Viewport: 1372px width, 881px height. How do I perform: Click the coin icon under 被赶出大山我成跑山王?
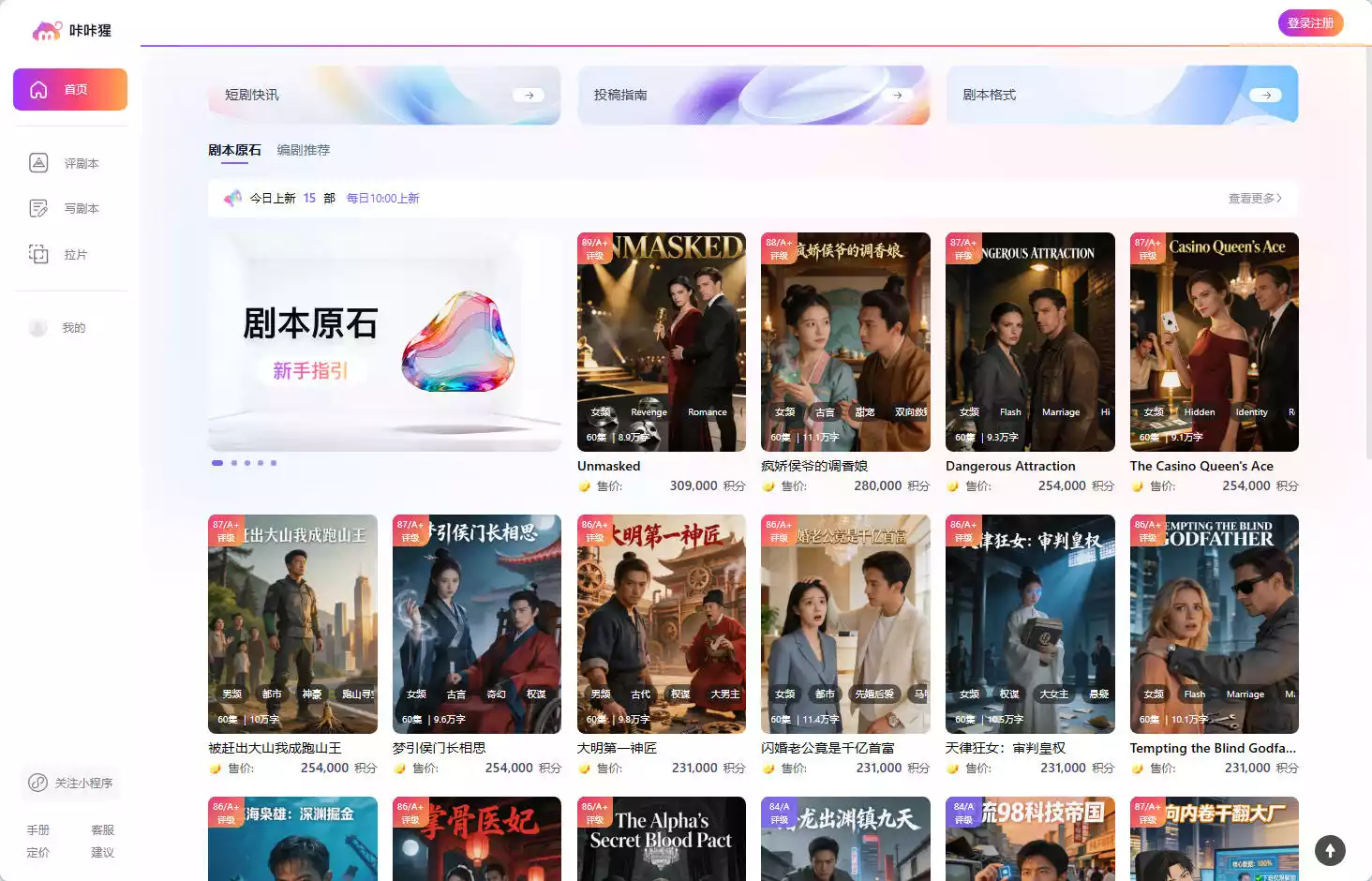tap(216, 769)
